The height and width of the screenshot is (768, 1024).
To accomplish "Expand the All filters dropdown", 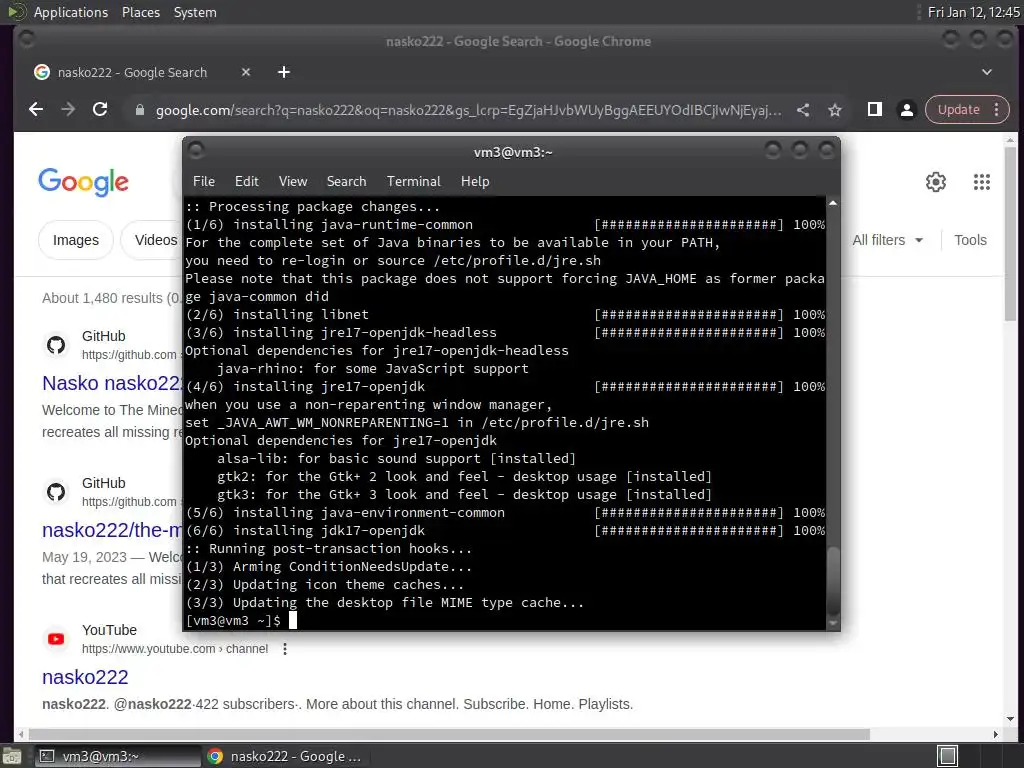I will pos(888,240).
